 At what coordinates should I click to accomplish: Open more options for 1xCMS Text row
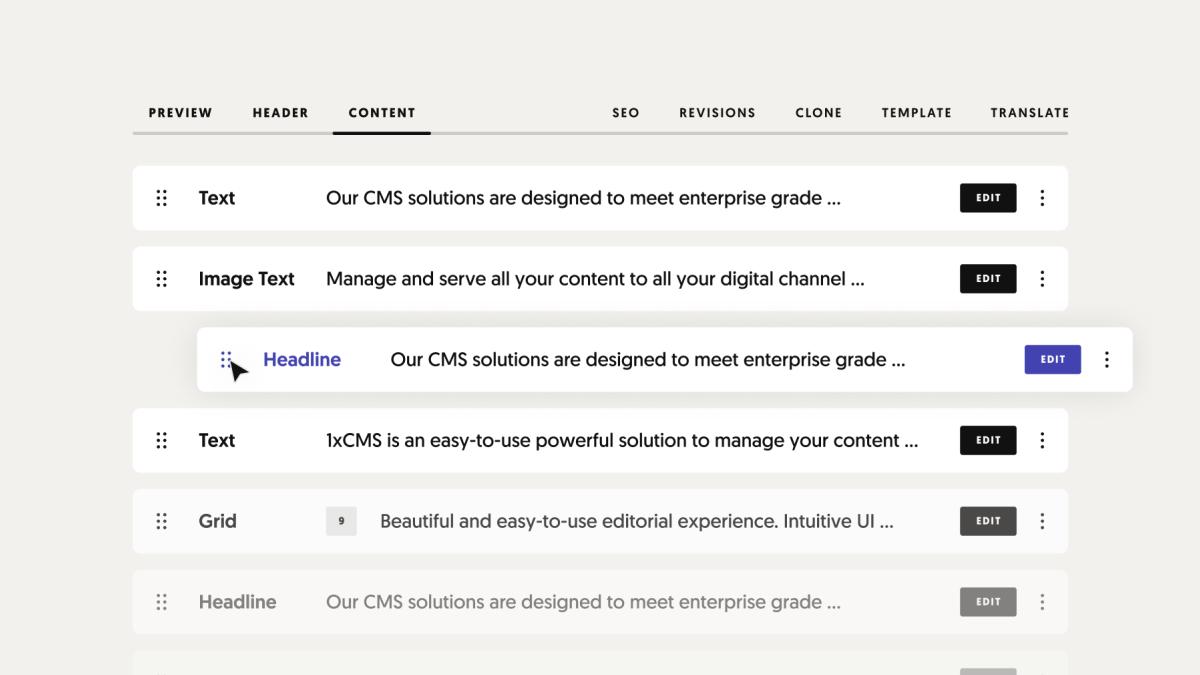click(1042, 440)
